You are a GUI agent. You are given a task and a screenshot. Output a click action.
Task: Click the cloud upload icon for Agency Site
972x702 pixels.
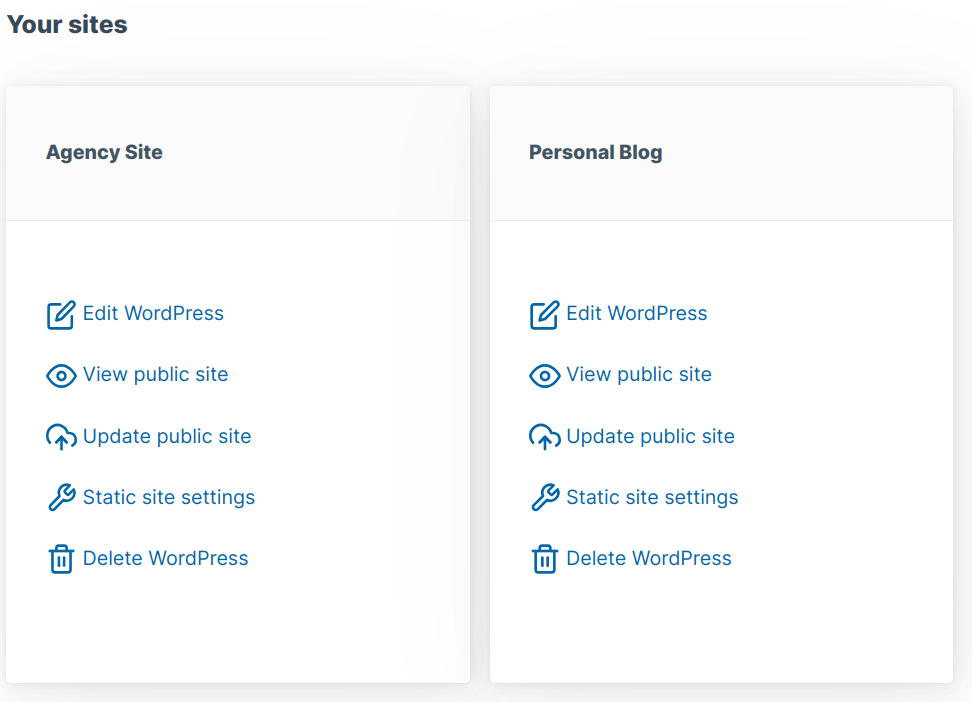point(61,437)
